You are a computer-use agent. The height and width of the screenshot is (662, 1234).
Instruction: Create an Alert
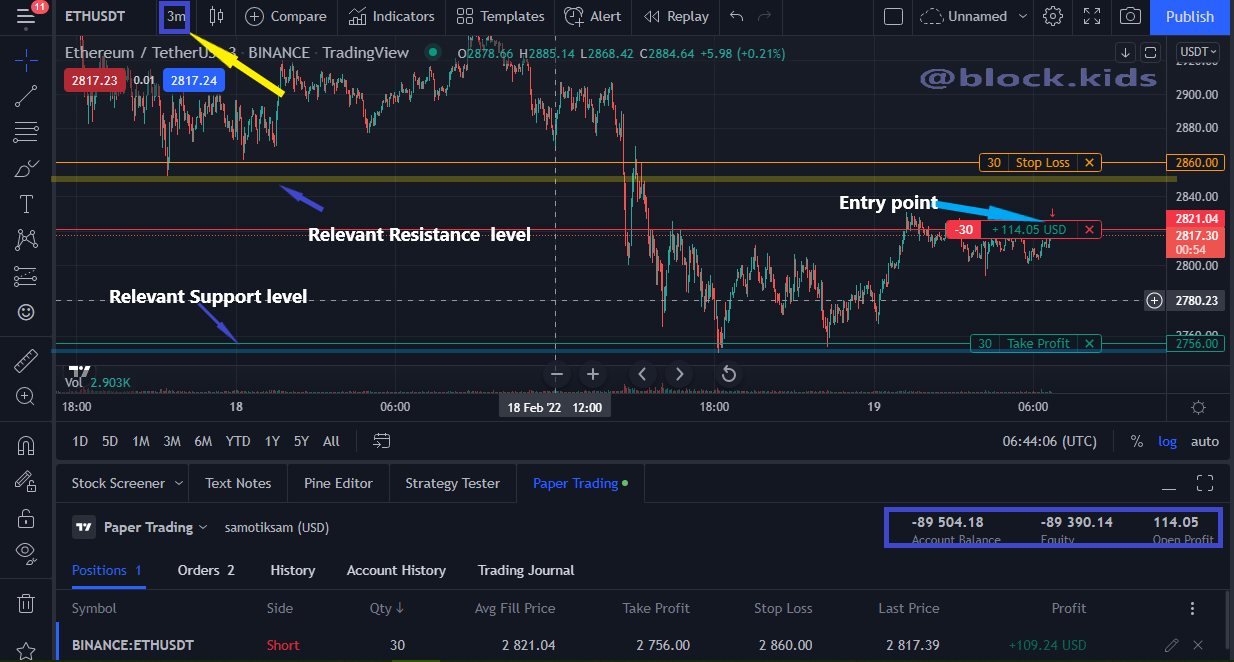point(592,16)
